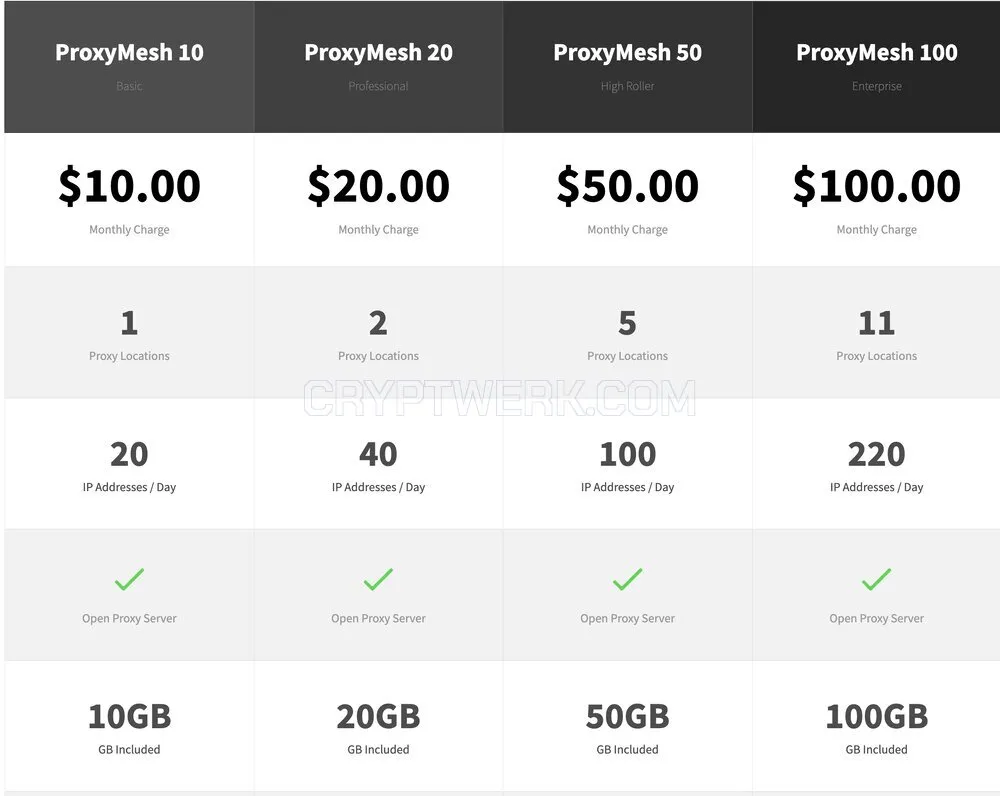The width and height of the screenshot is (1000, 796).
Task: Click the 100GB included value
Action: 876,716
